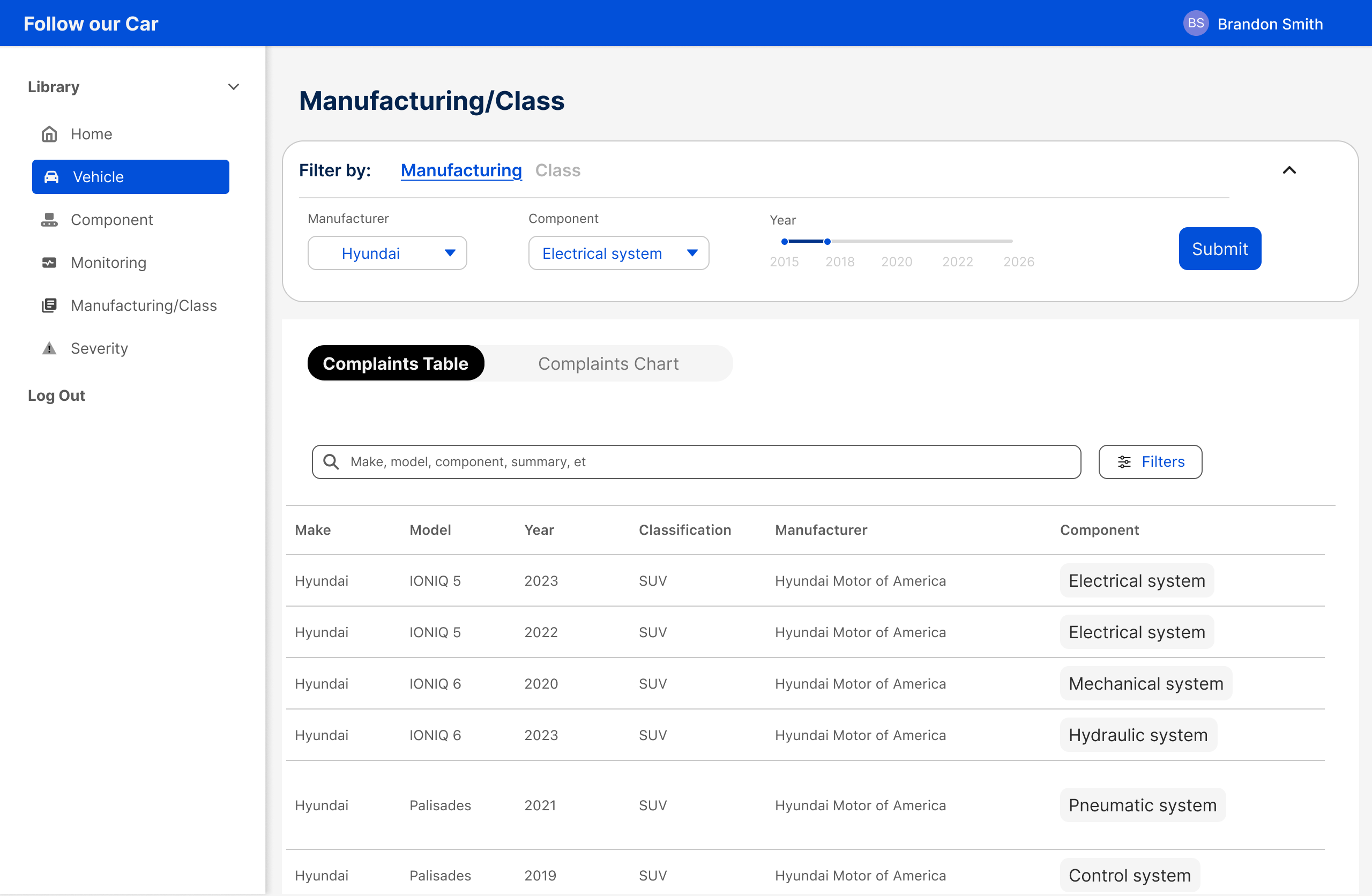Image resolution: width=1372 pixels, height=896 pixels.
Task: Select the Complaints Table tab
Action: tap(396, 363)
